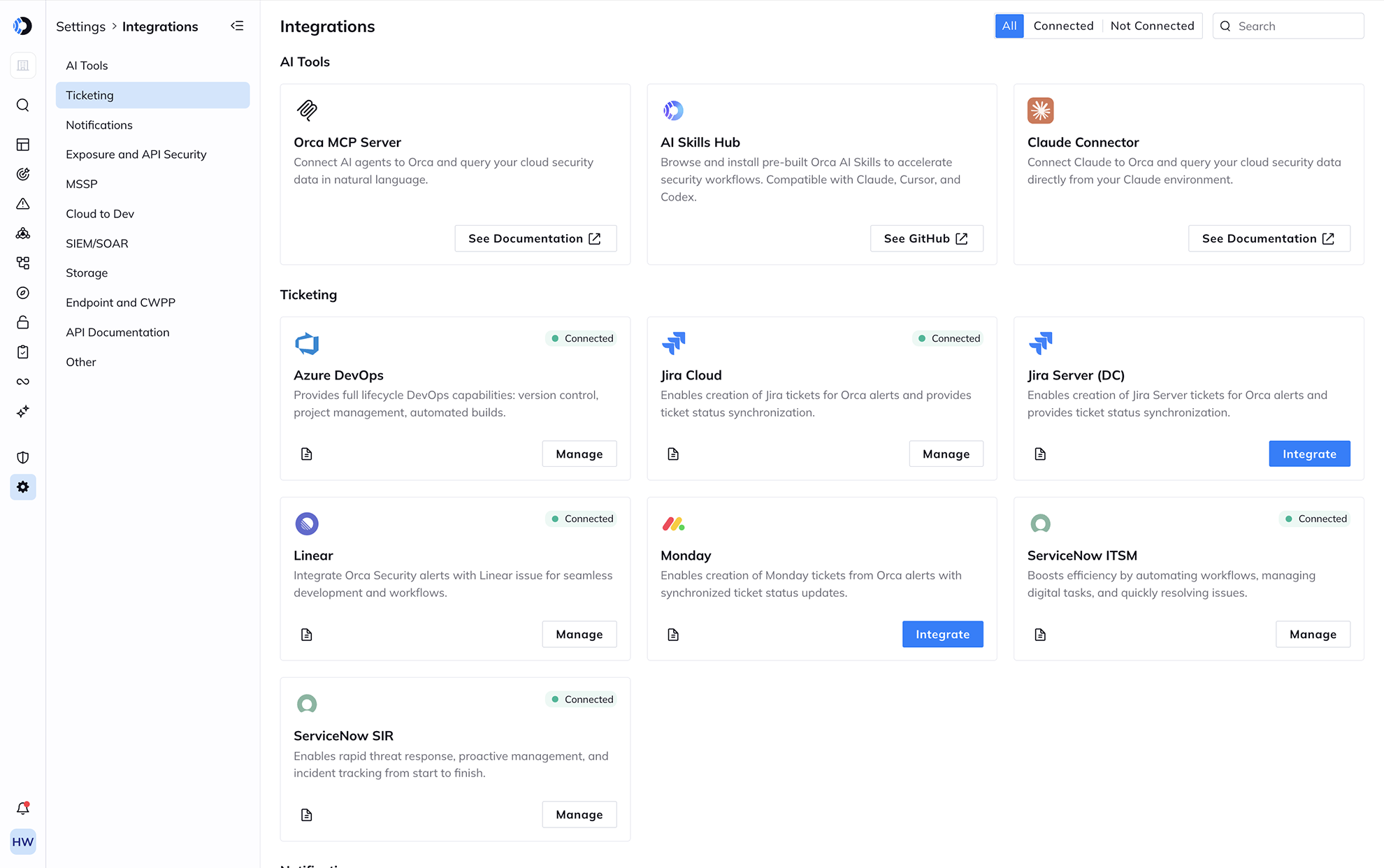Open Notifications in settings sidebar
This screenshot has height=868, width=1384.
152,125
